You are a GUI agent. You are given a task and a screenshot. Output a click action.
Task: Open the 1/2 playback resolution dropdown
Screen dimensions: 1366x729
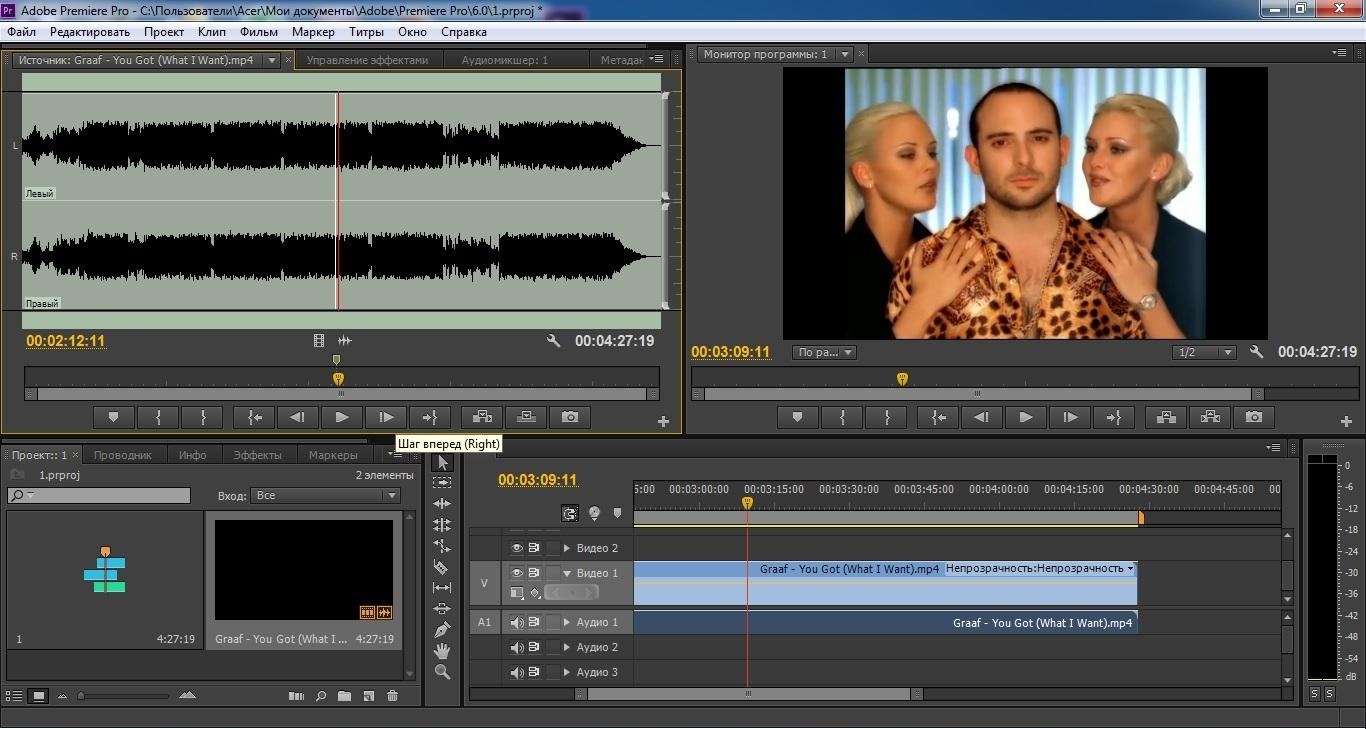[x=1204, y=352]
